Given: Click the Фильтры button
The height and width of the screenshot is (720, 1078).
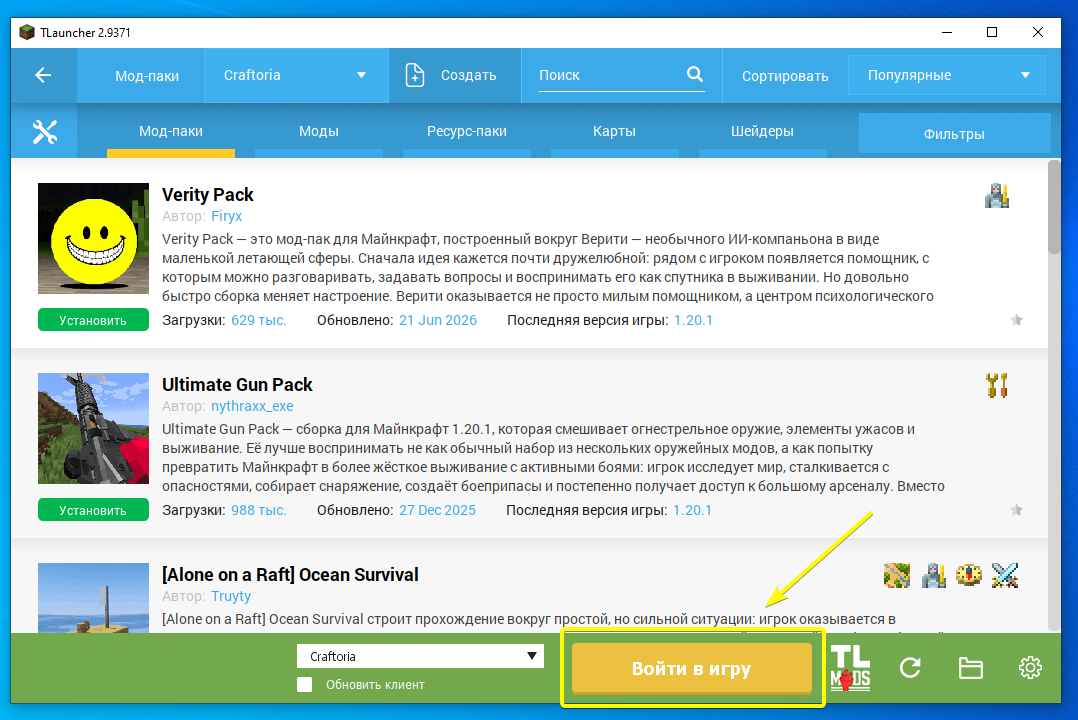Looking at the screenshot, I should [x=954, y=134].
